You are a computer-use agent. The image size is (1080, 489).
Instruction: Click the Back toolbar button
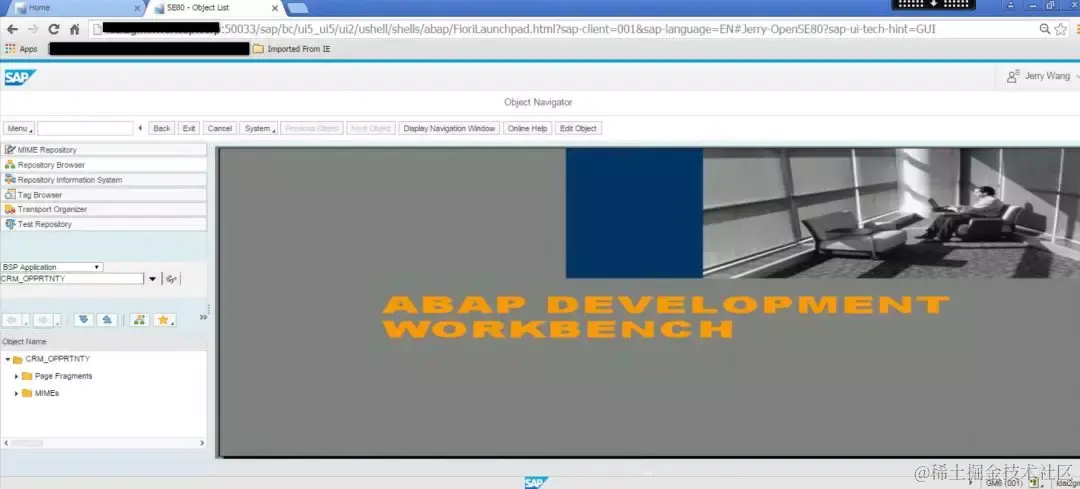[x=162, y=128]
